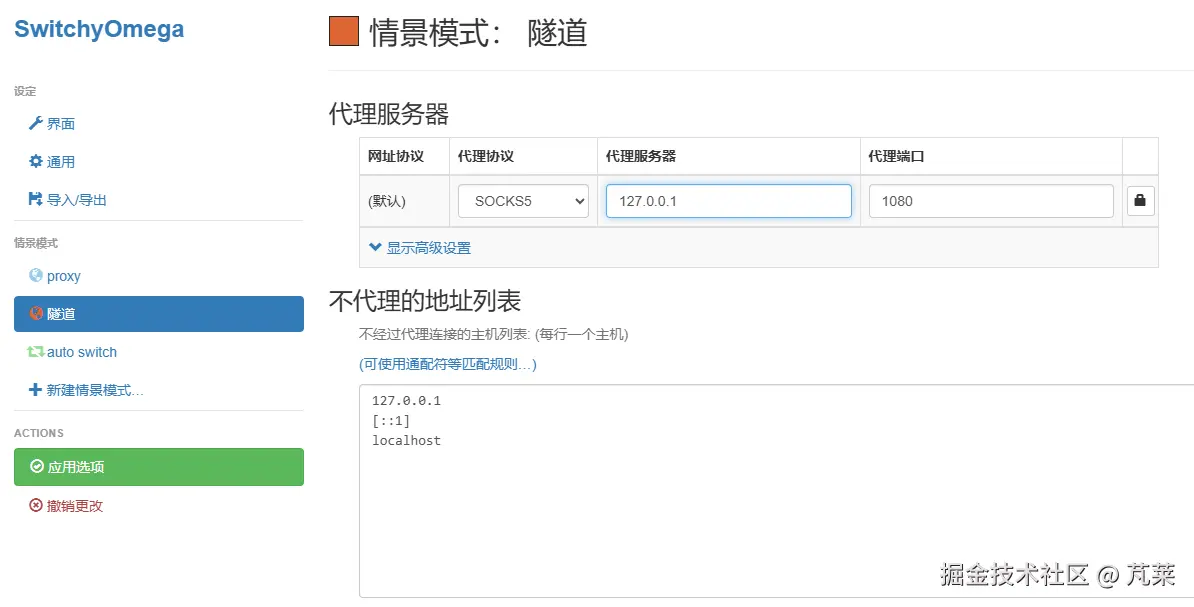The width and height of the screenshot is (1194, 607).
Task: Click the chevron icon of 显示高级设置
Action: (x=375, y=248)
